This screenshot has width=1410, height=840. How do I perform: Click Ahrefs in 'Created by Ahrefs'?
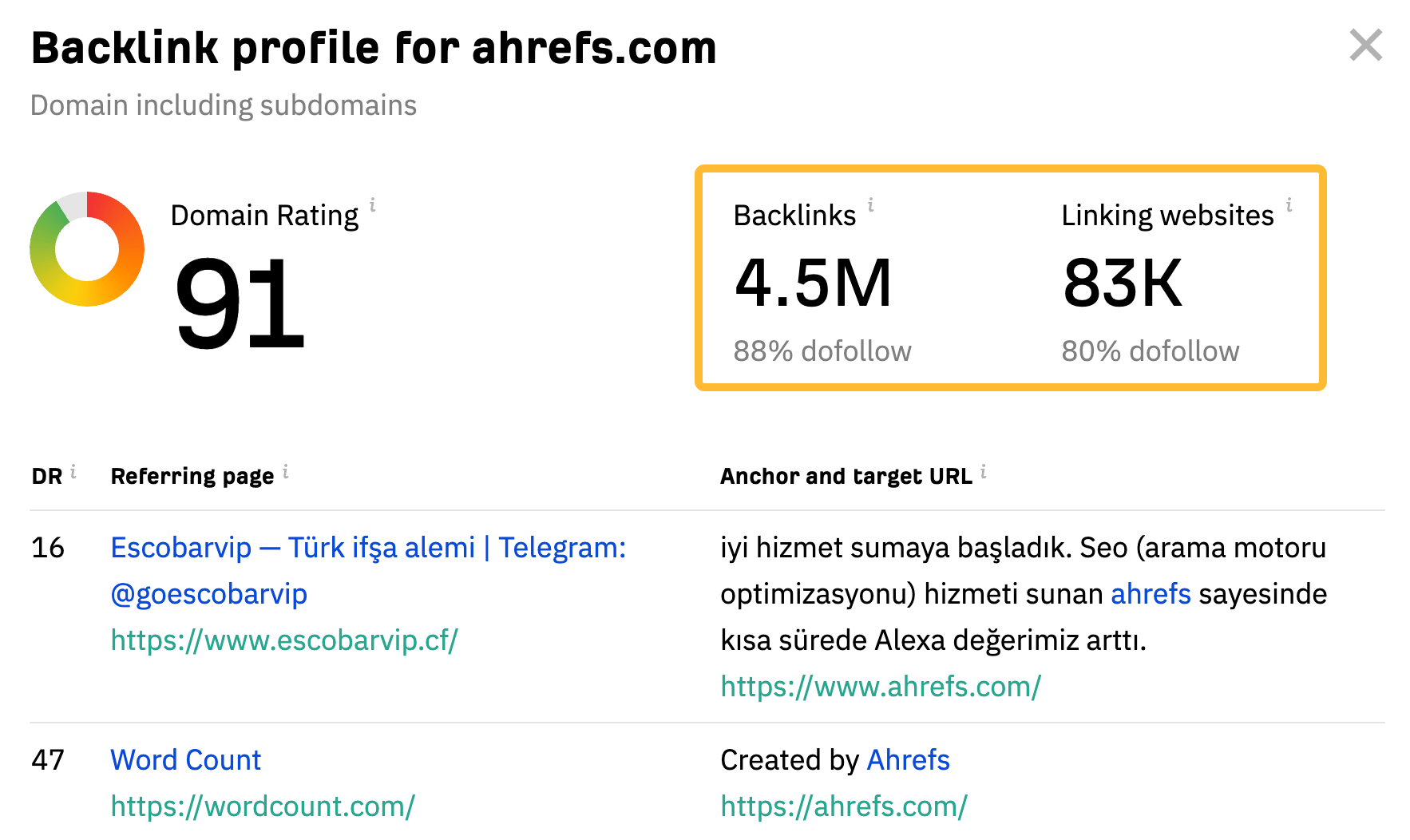pyautogui.click(x=908, y=759)
